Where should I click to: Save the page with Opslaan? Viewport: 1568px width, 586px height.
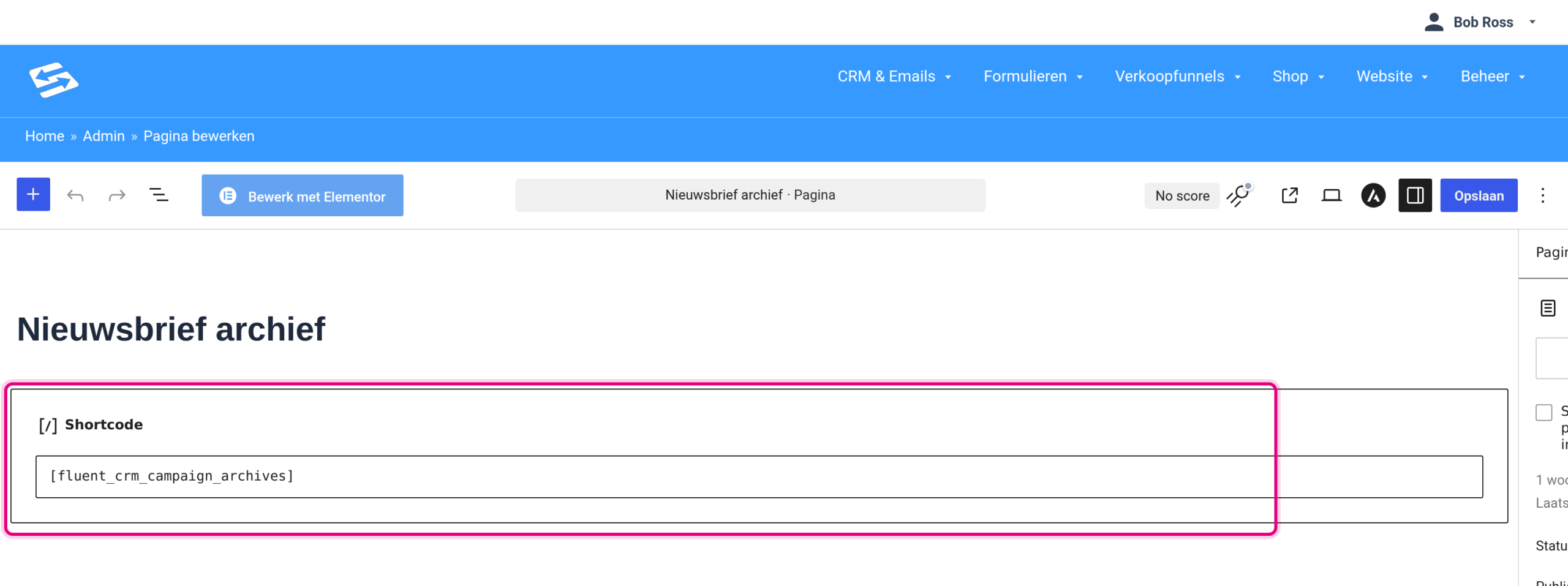point(1479,195)
